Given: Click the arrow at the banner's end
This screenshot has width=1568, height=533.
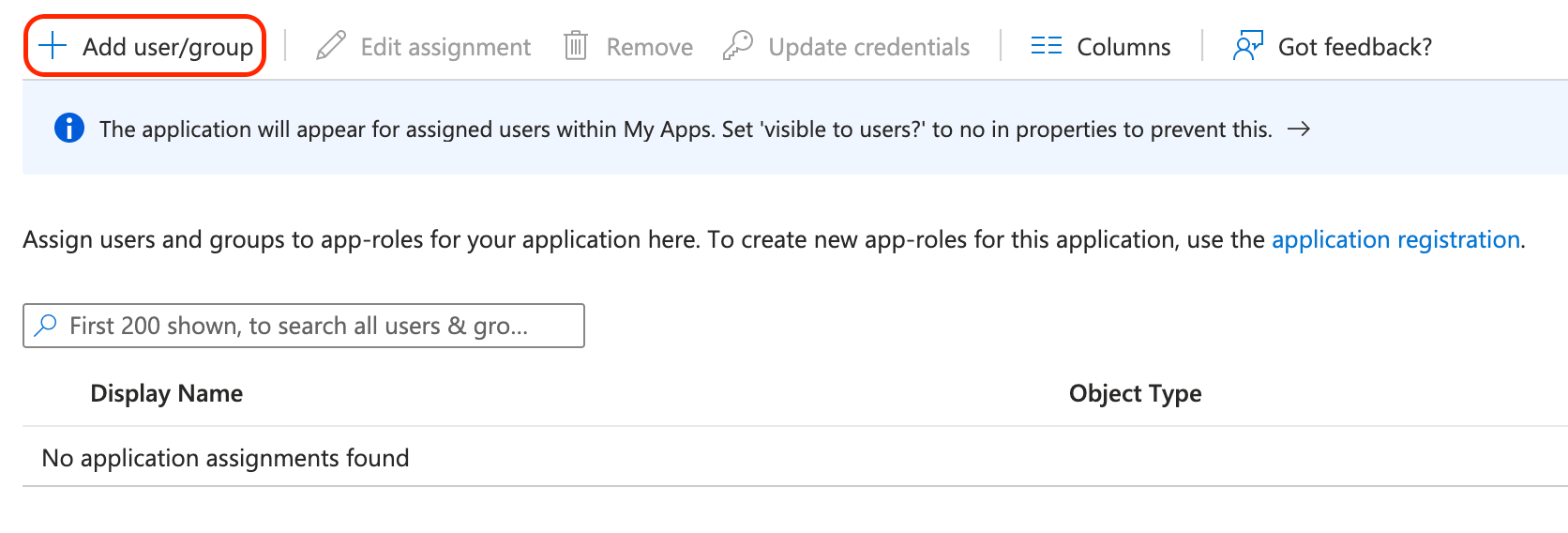Looking at the screenshot, I should [1299, 129].
